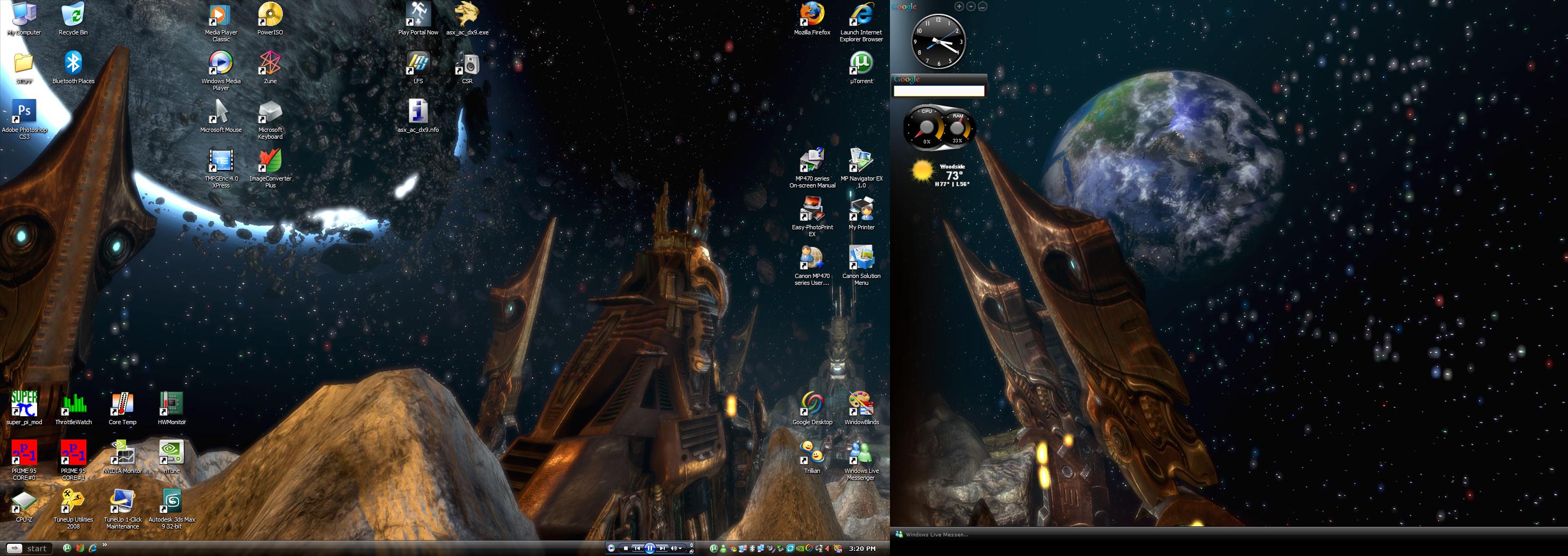Open Easy-PhotoPrint EX shortcut
The width and height of the screenshot is (1568, 556).
[x=812, y=217]
